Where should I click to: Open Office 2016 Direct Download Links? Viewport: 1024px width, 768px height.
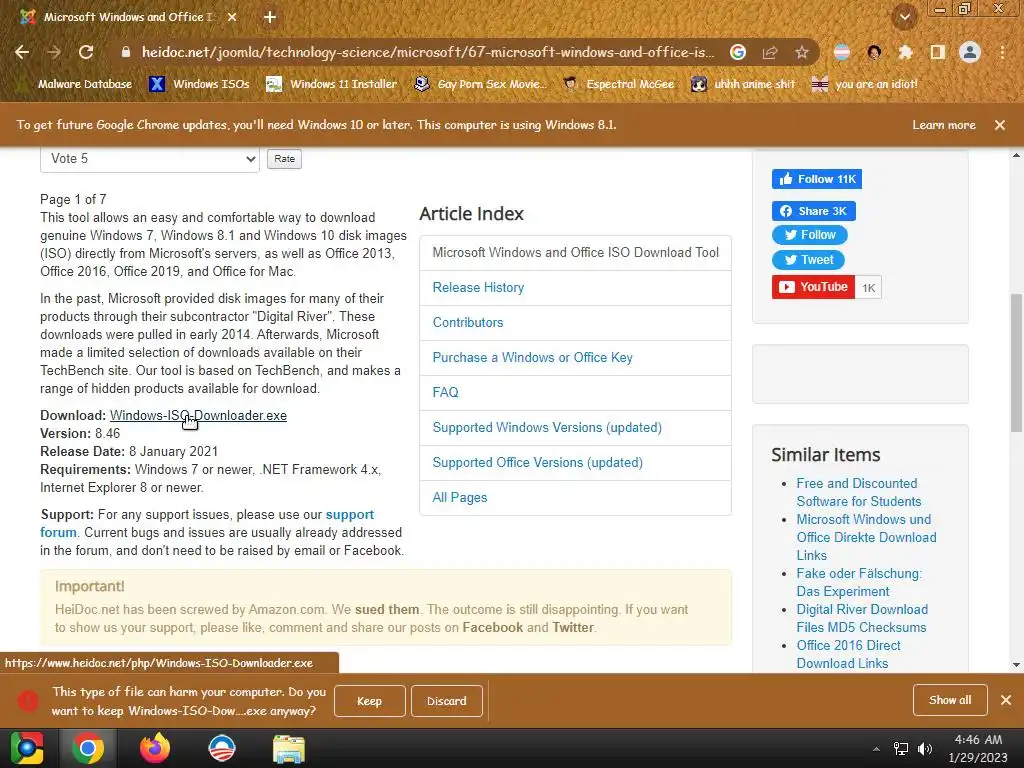pos(848,654)
